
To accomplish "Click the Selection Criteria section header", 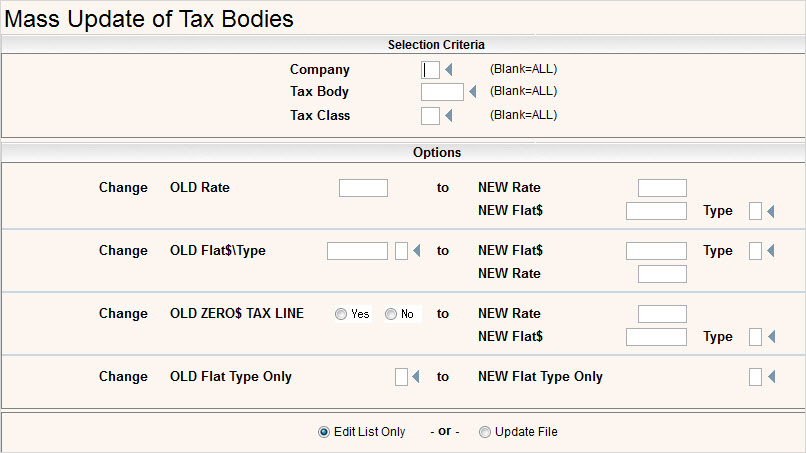I will 436,45.
